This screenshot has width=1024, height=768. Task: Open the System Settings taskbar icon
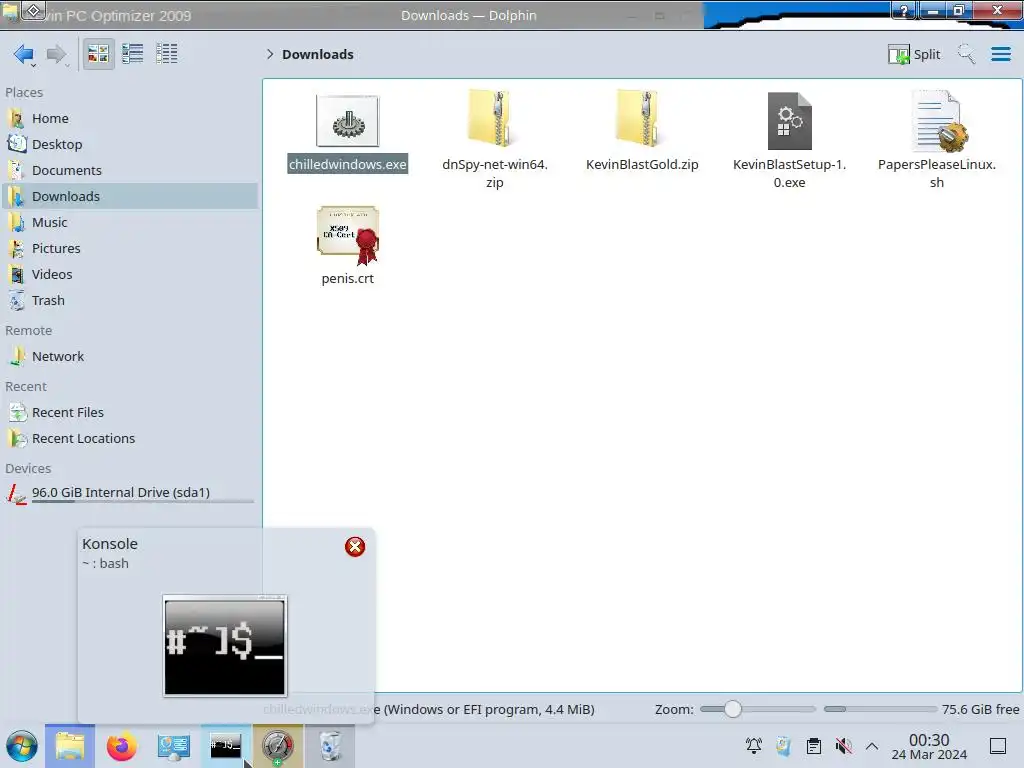pos(174,746)
